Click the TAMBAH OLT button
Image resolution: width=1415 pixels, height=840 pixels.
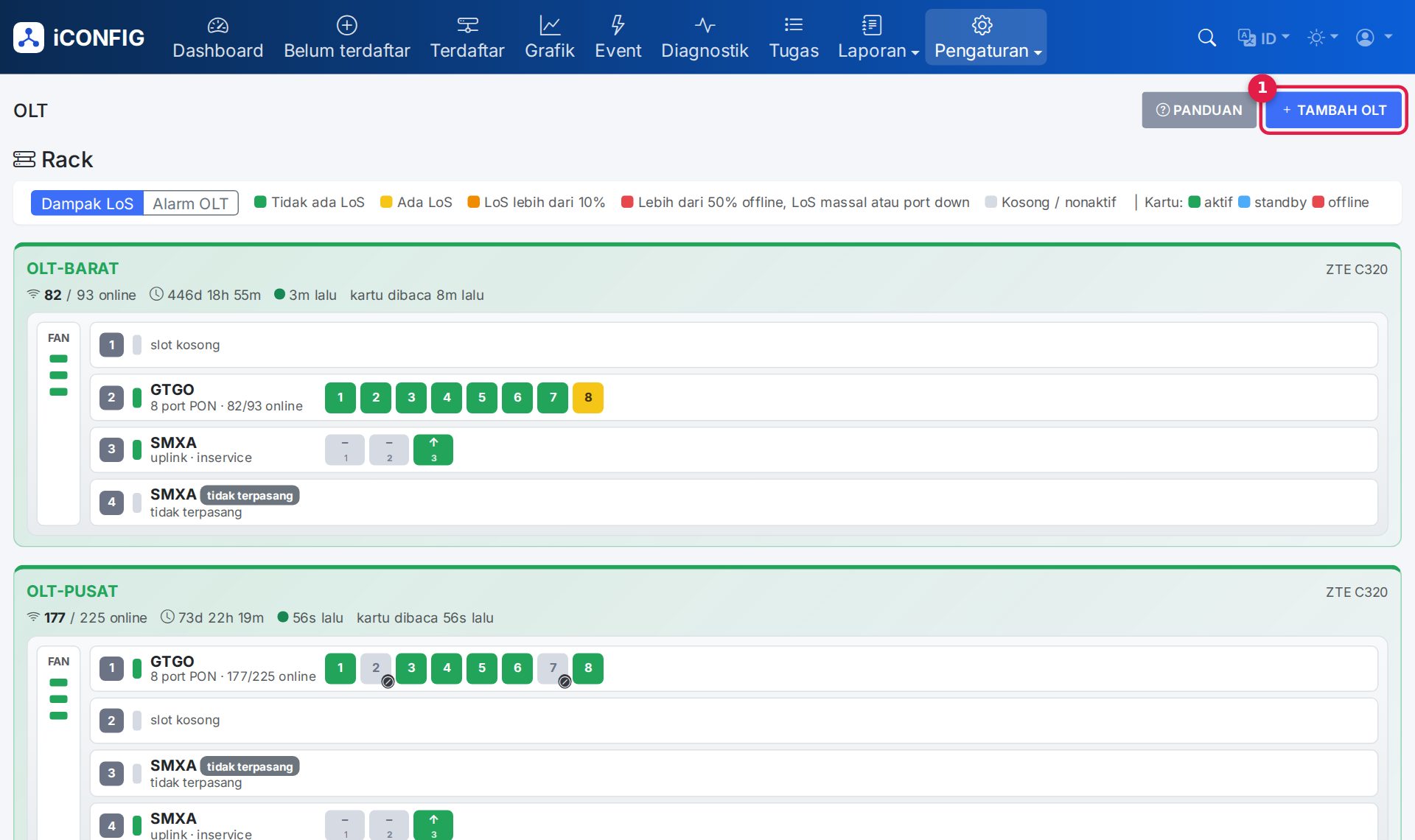[x=1334, y=110]
